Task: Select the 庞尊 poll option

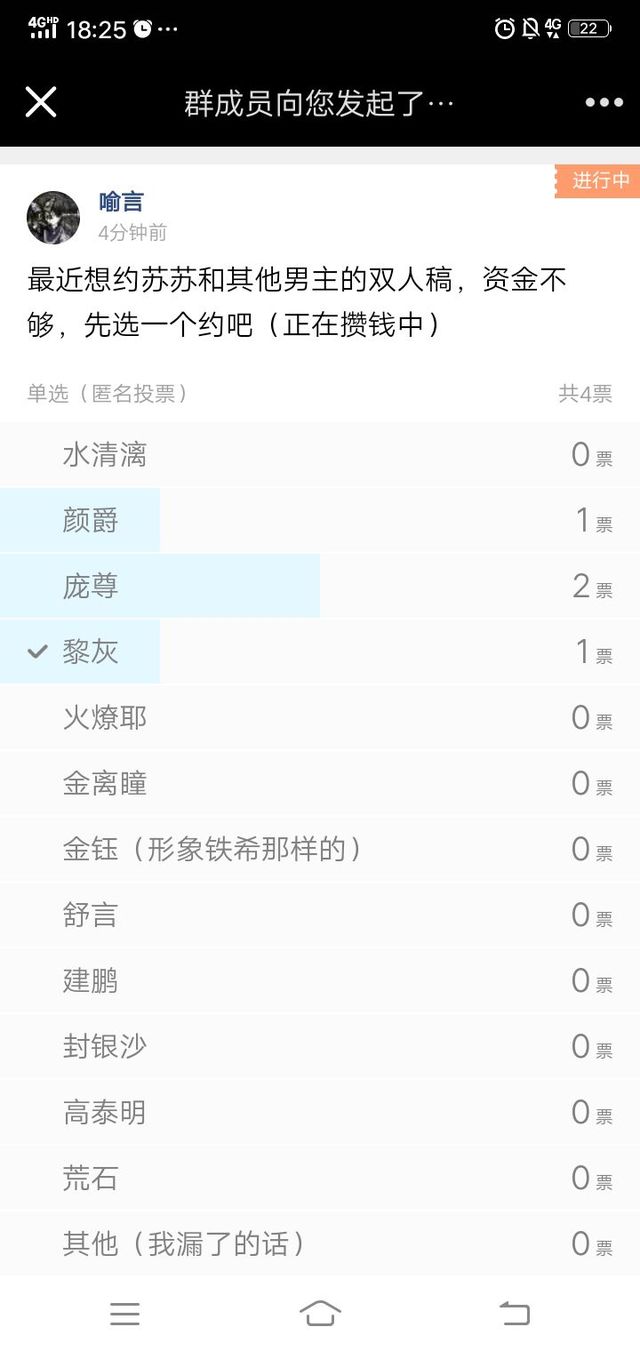Action: (x=320, y=587)
